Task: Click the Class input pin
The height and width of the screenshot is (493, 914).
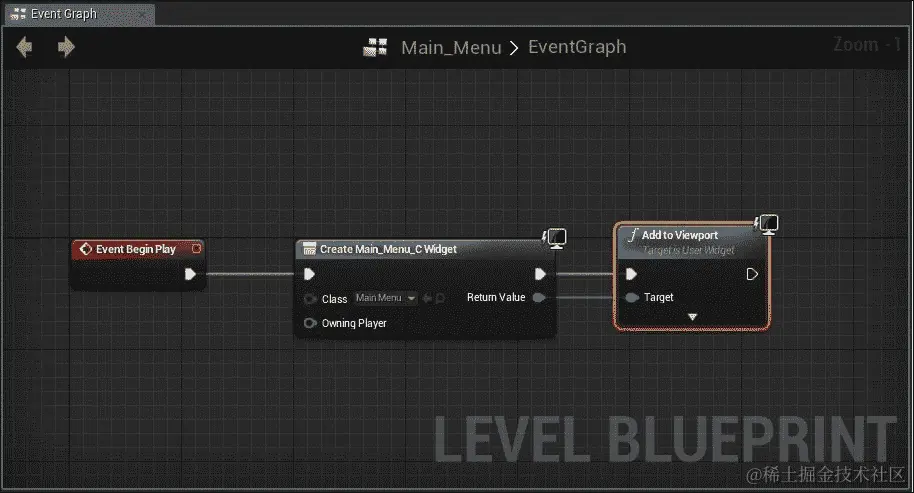Action: click(310, 299)
